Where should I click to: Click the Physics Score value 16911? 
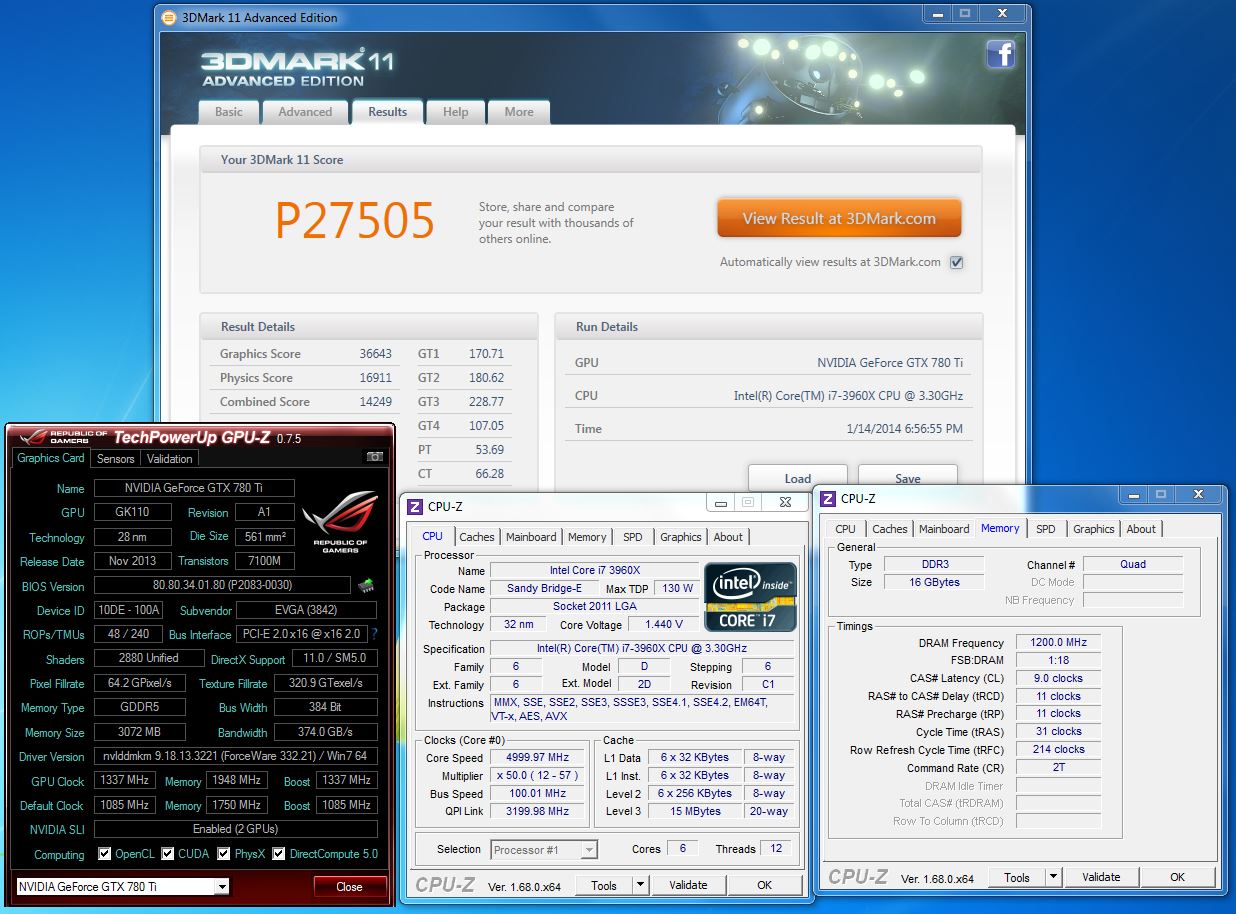(x=376, y=378)
